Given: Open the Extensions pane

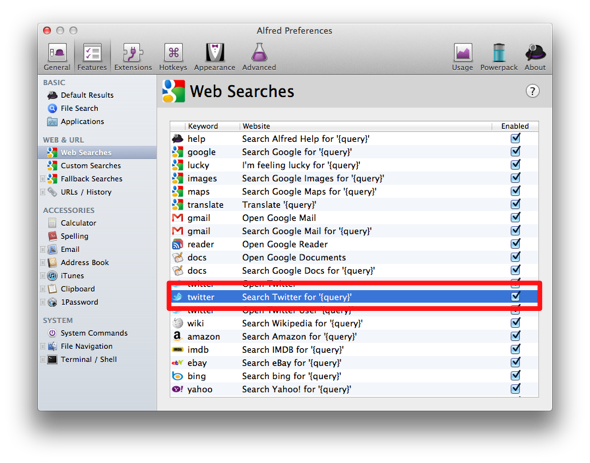Looking at the screenshot, I should click(133, 56).
